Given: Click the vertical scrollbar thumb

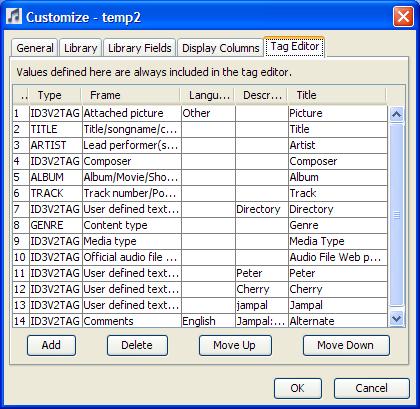Looking at the screenshot, I should coord(396,215).
